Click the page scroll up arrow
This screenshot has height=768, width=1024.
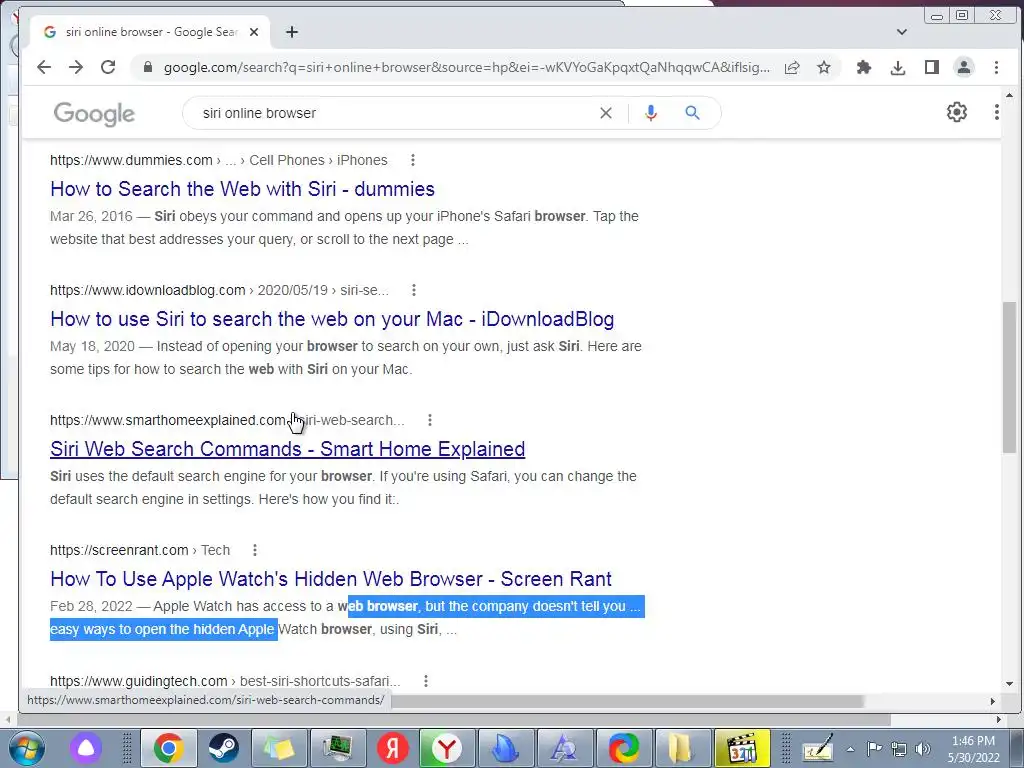[x=1010, y=95]
